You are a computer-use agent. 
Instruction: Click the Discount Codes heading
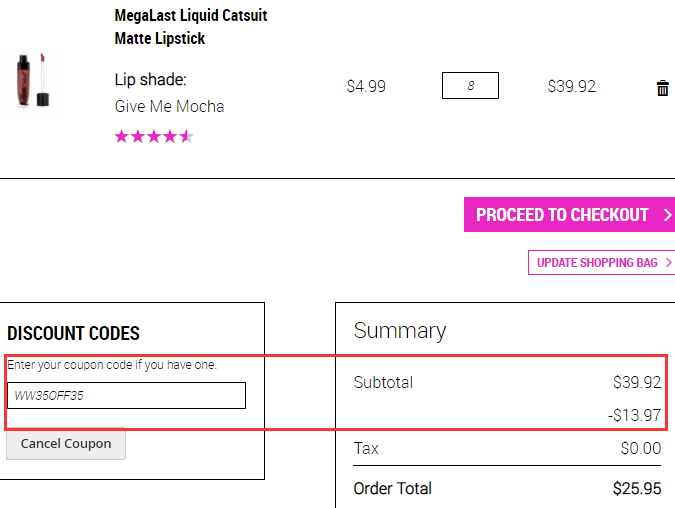click(73, 333)
